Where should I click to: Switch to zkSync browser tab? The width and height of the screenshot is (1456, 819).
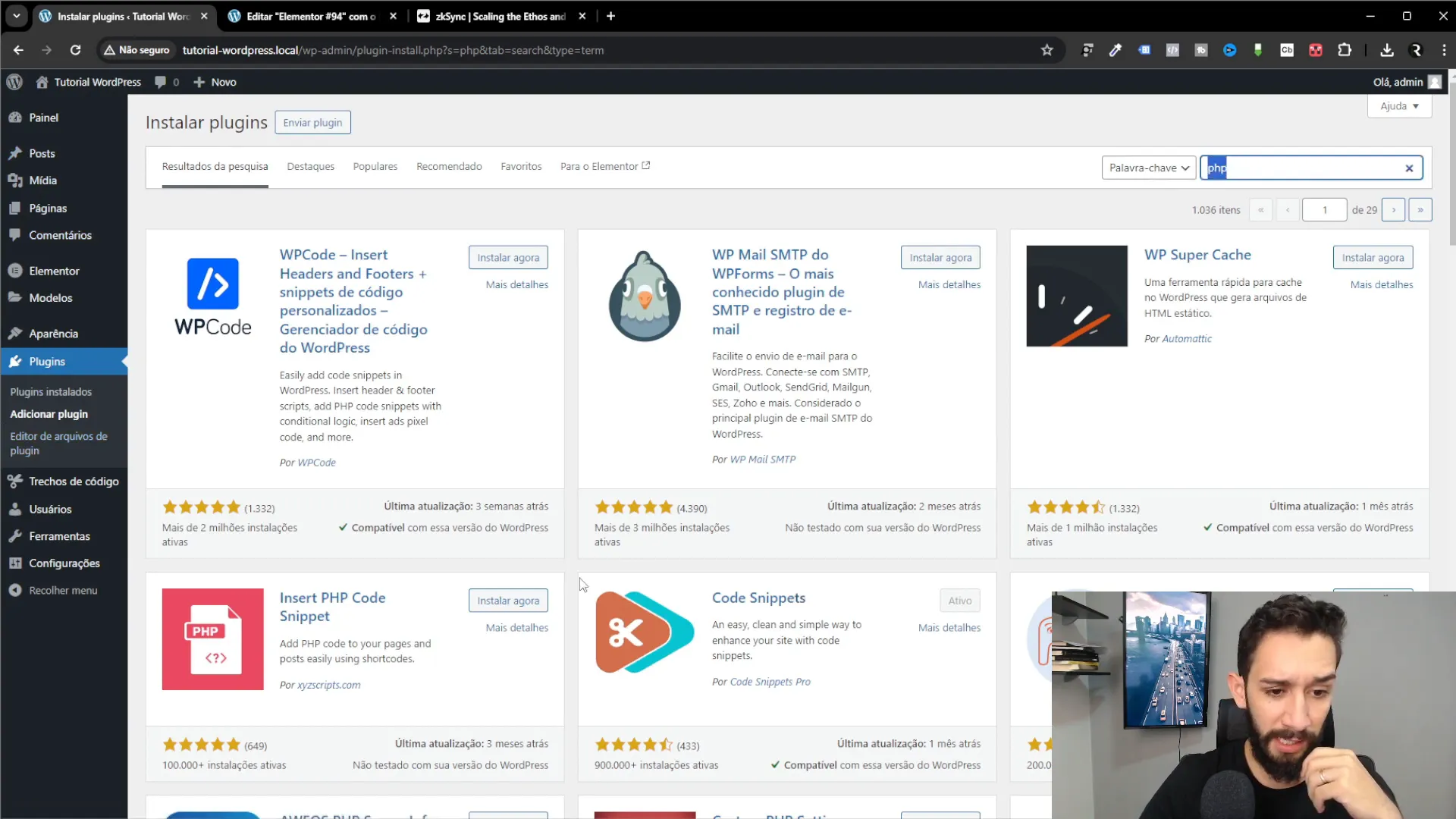click(500, 16)
